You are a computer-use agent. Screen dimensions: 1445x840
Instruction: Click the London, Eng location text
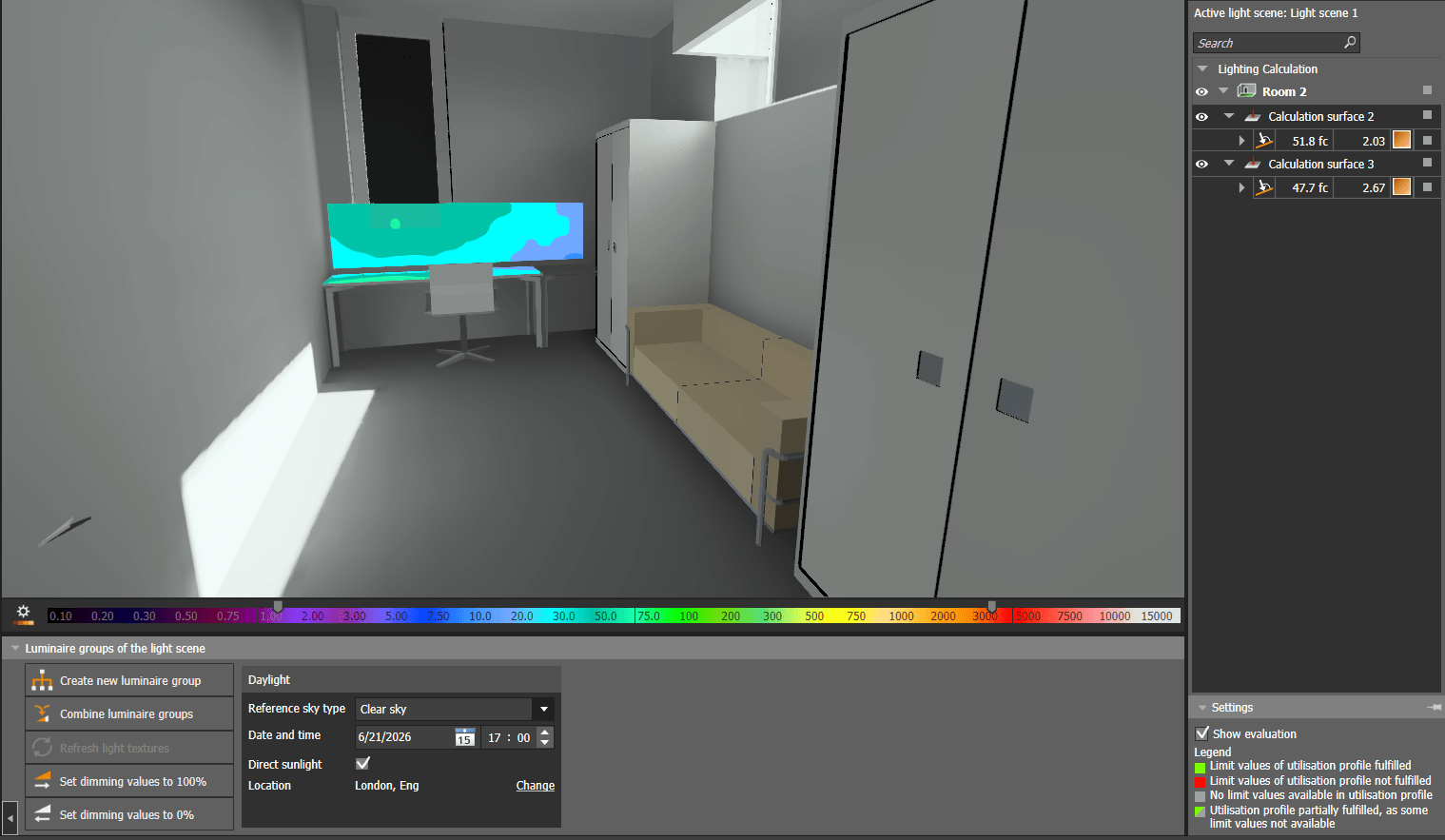point(386,786)
